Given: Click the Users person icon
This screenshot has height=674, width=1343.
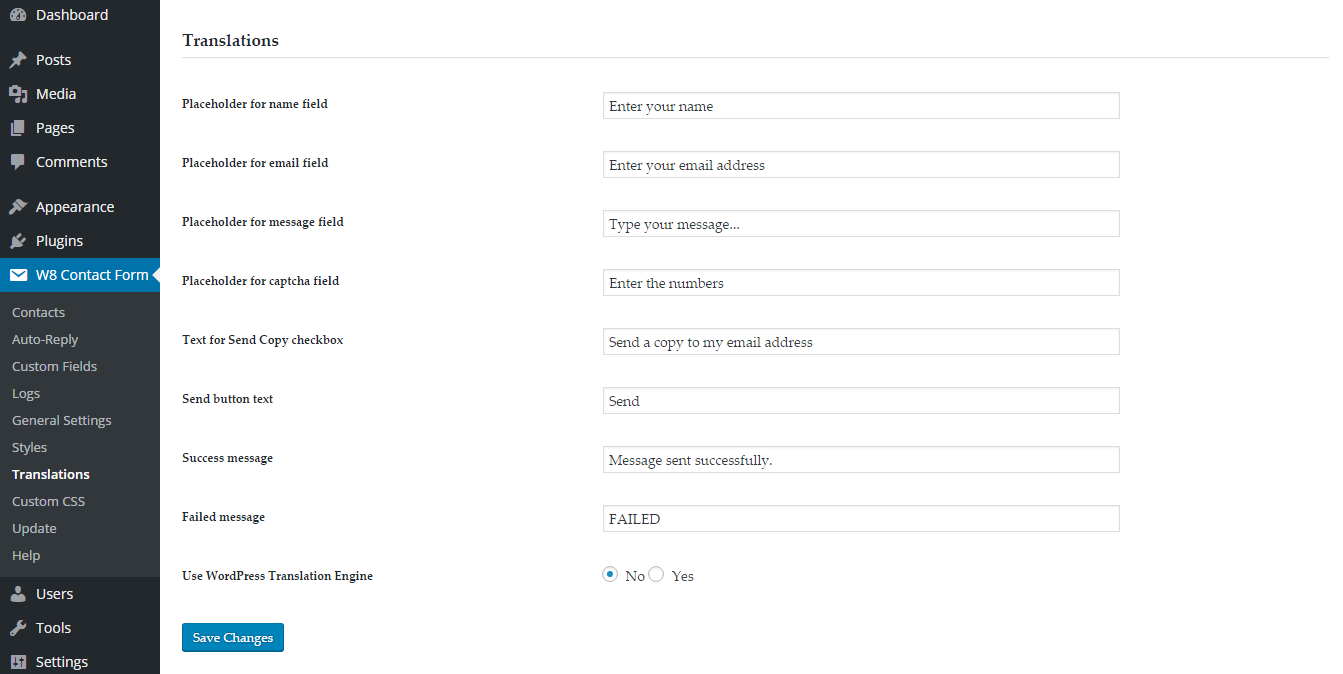Looking at the screenshot, I should [x=18, y=594].
